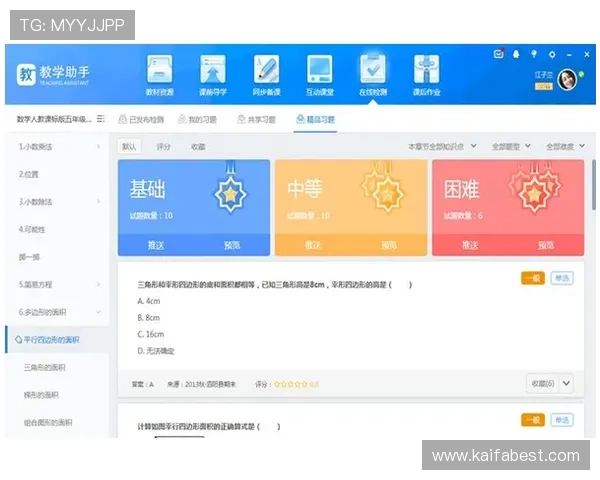Click the 单选 tag on the triangle question
The image size is (600, 480).
tap(562, 278)
